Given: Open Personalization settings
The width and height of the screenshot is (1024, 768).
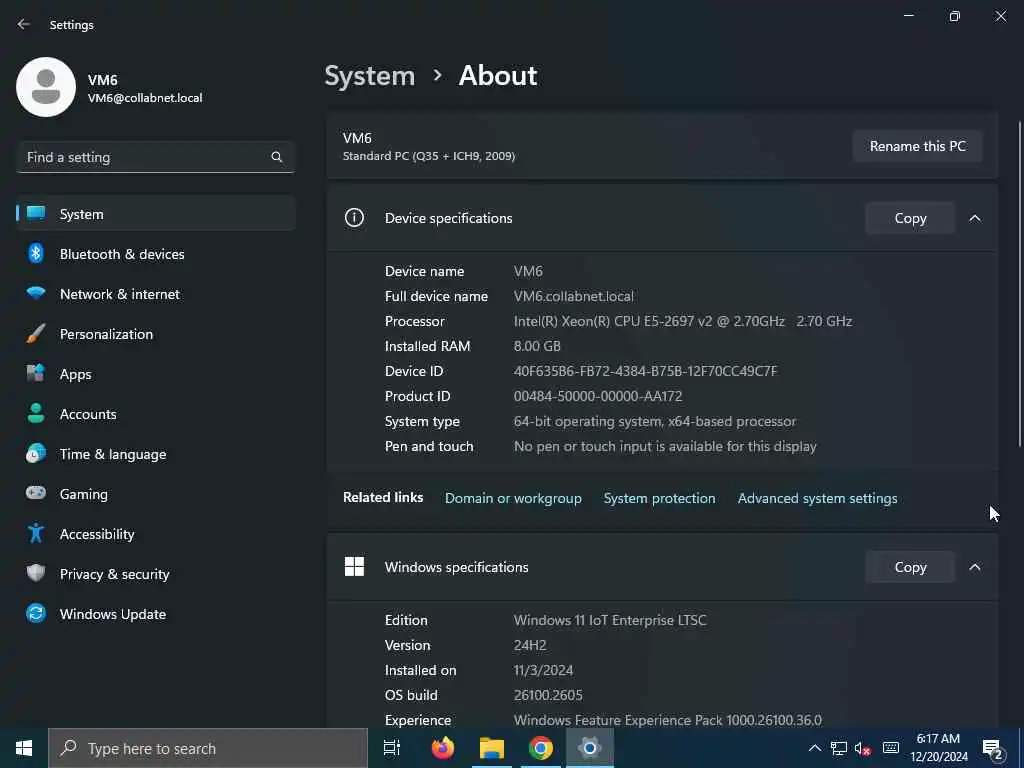Looking at the screenshot, I should pyautogui.click(x=156, y=334).
